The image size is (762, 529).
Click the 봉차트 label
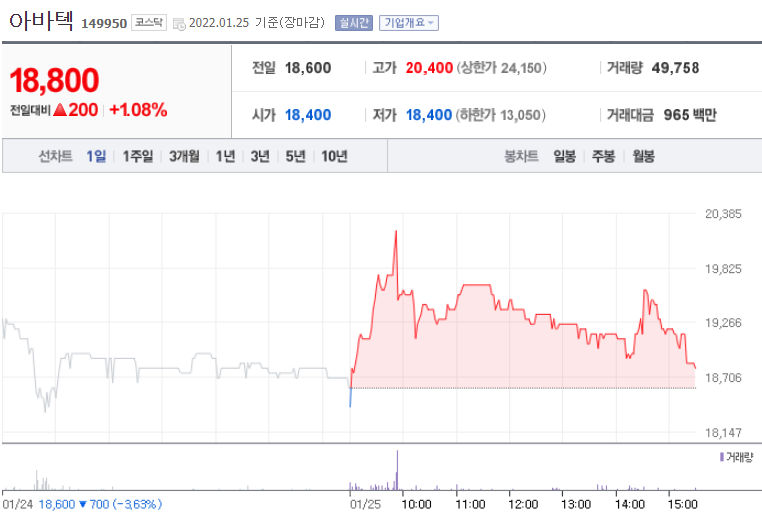(521, 156)
